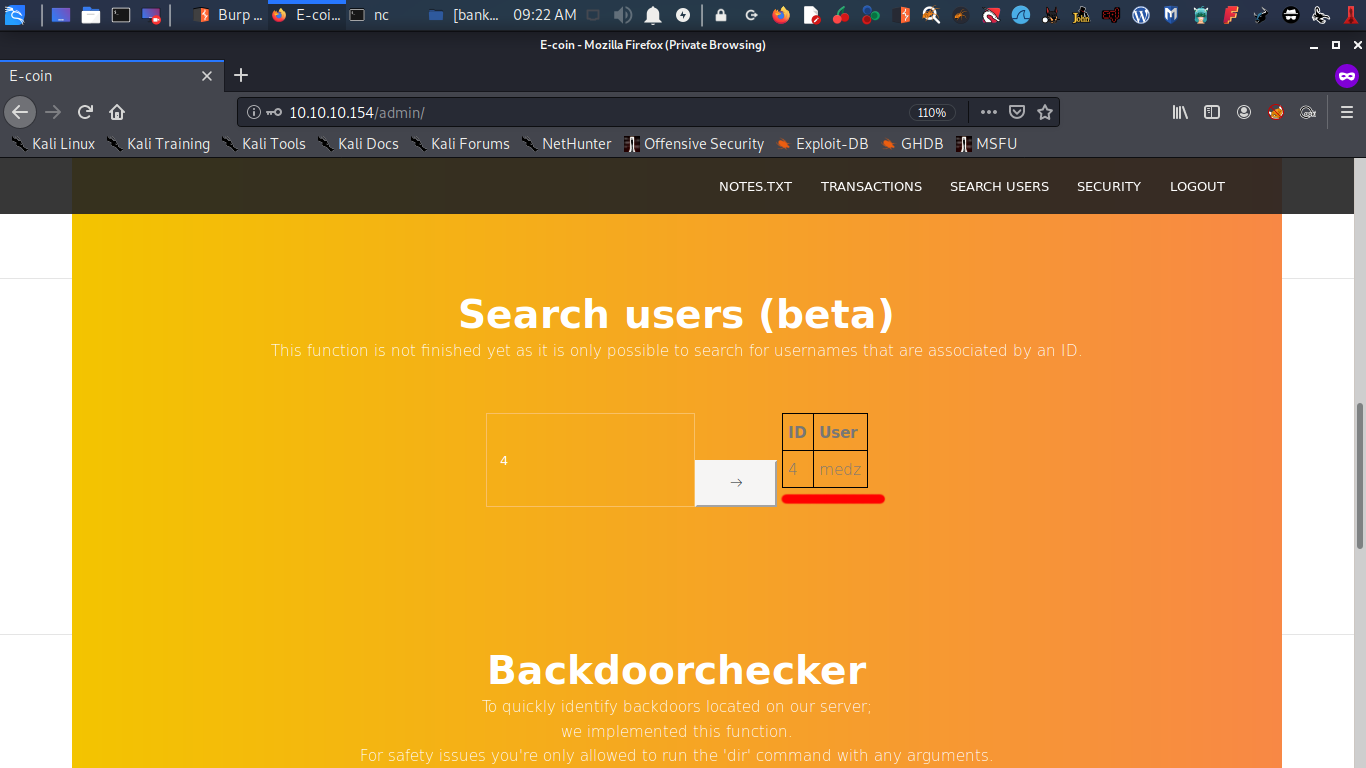Image resolution: width=1366 pixels, height=768 pixels.
Task: Go to the Firefox home page
Action: tap(117, 112)
